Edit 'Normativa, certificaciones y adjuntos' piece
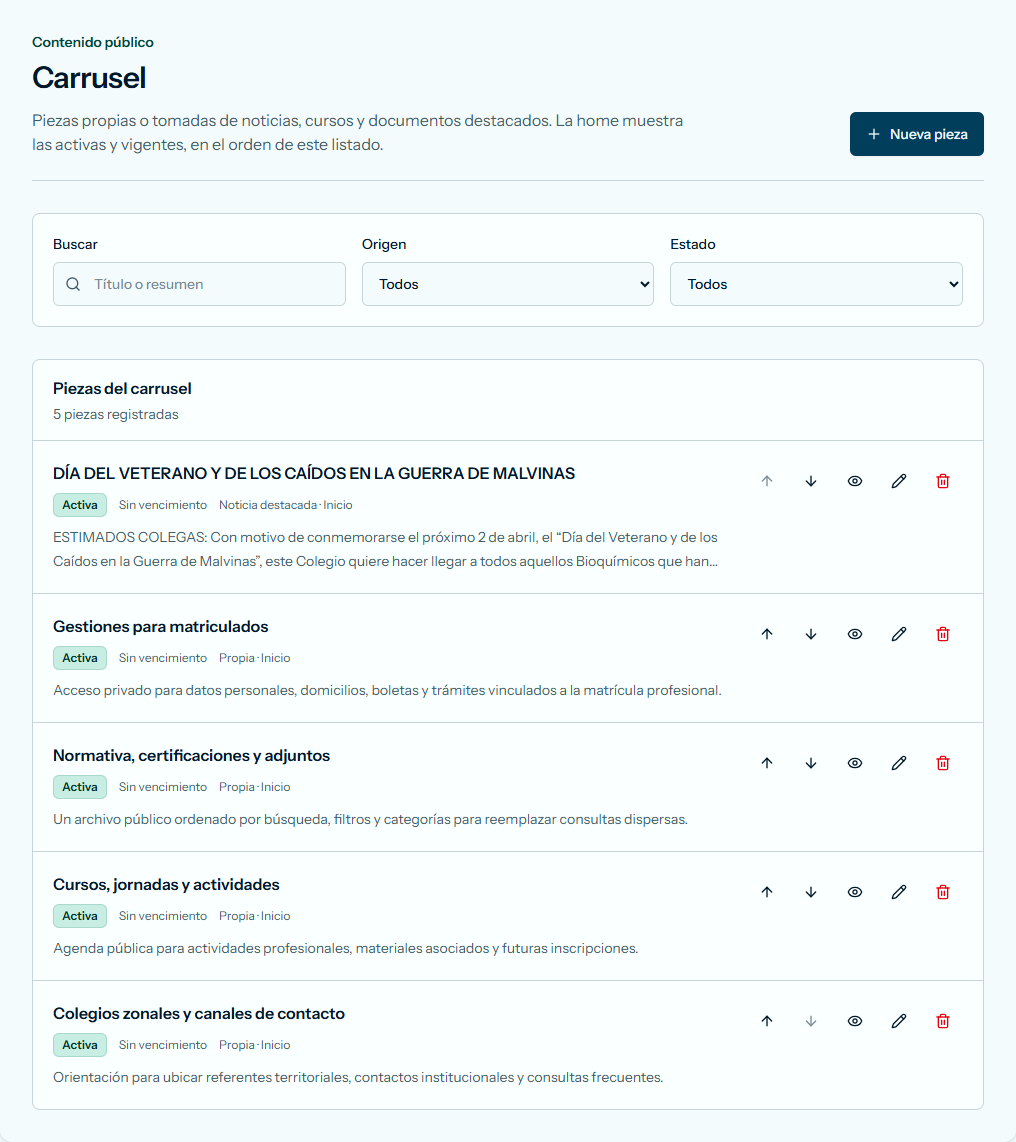Viewport: 1016px width, 1142px height. pos(899,763)
